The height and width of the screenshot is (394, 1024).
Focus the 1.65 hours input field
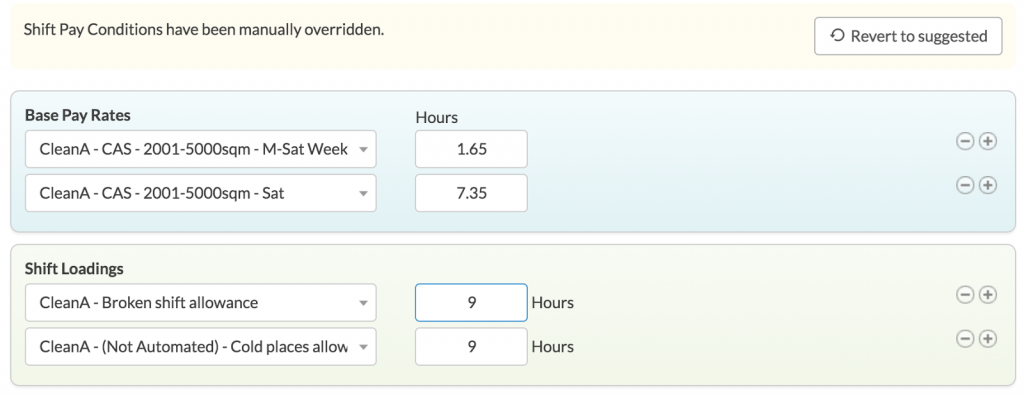[x=471, y=149]
